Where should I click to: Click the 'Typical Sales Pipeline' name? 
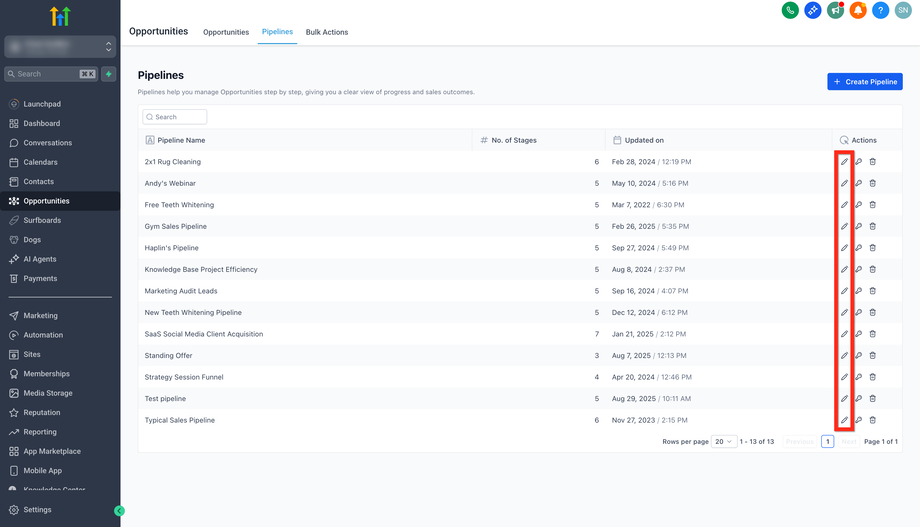pyautogui.click(x=180, y=420)
